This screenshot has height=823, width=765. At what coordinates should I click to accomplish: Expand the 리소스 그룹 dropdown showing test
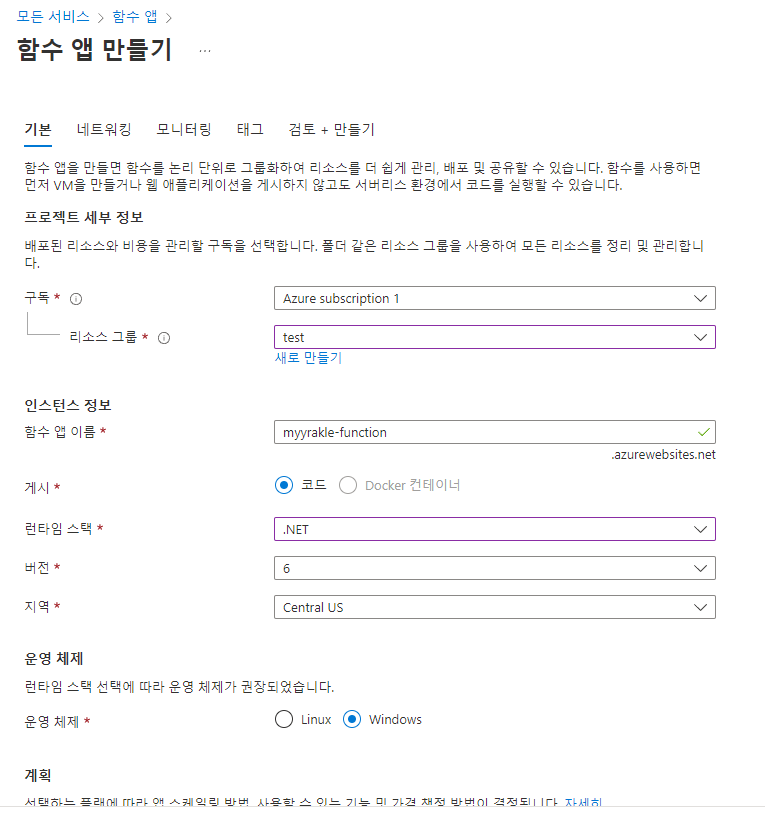(x=494, y=338)
